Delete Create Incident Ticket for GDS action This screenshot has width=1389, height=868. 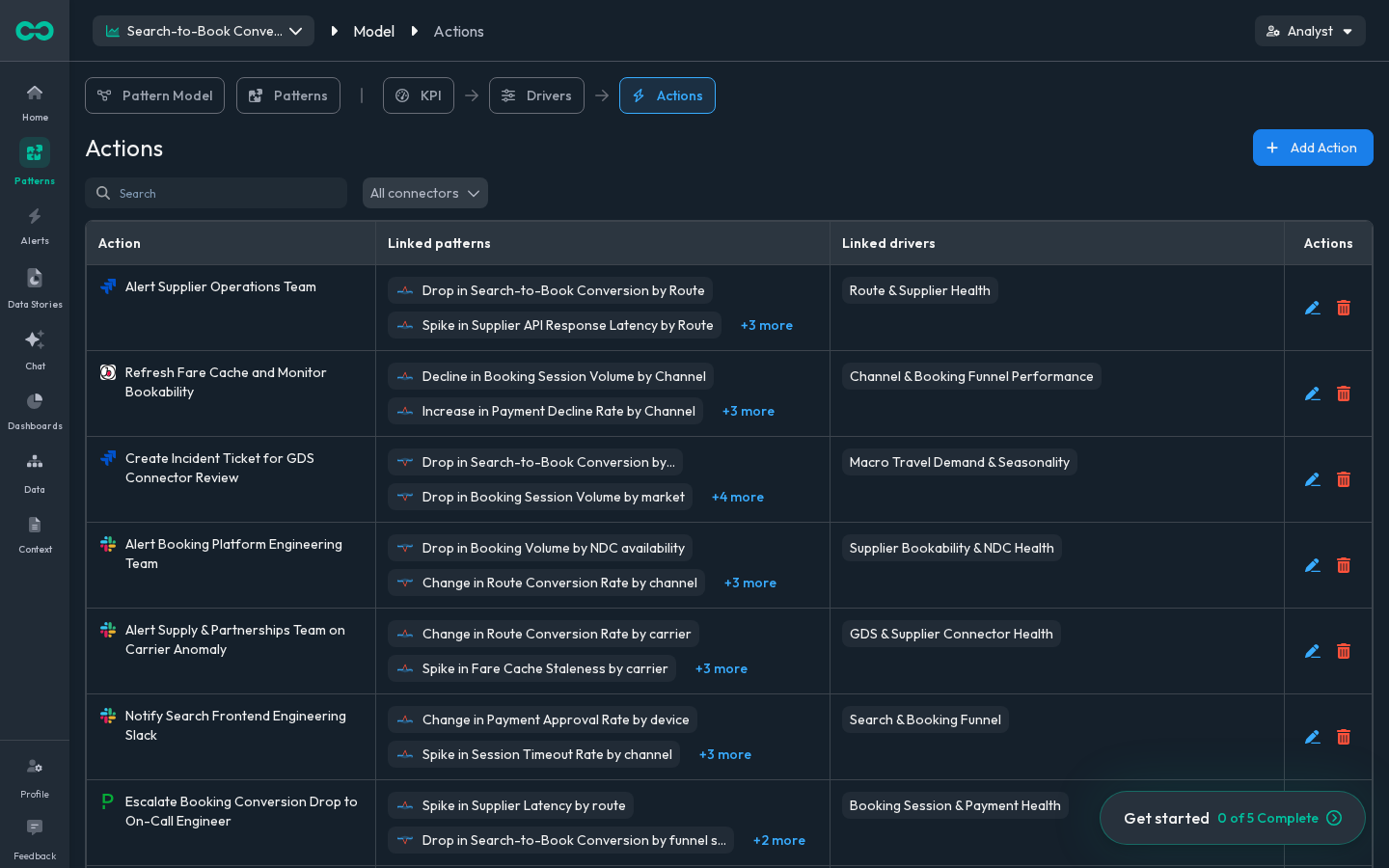(x=1344, y=479)
